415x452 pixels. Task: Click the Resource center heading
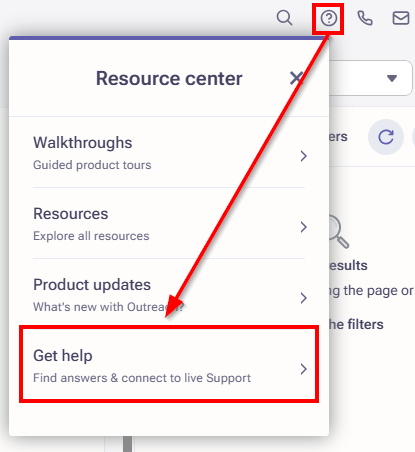pyautogui.click(x=169, y=79)
